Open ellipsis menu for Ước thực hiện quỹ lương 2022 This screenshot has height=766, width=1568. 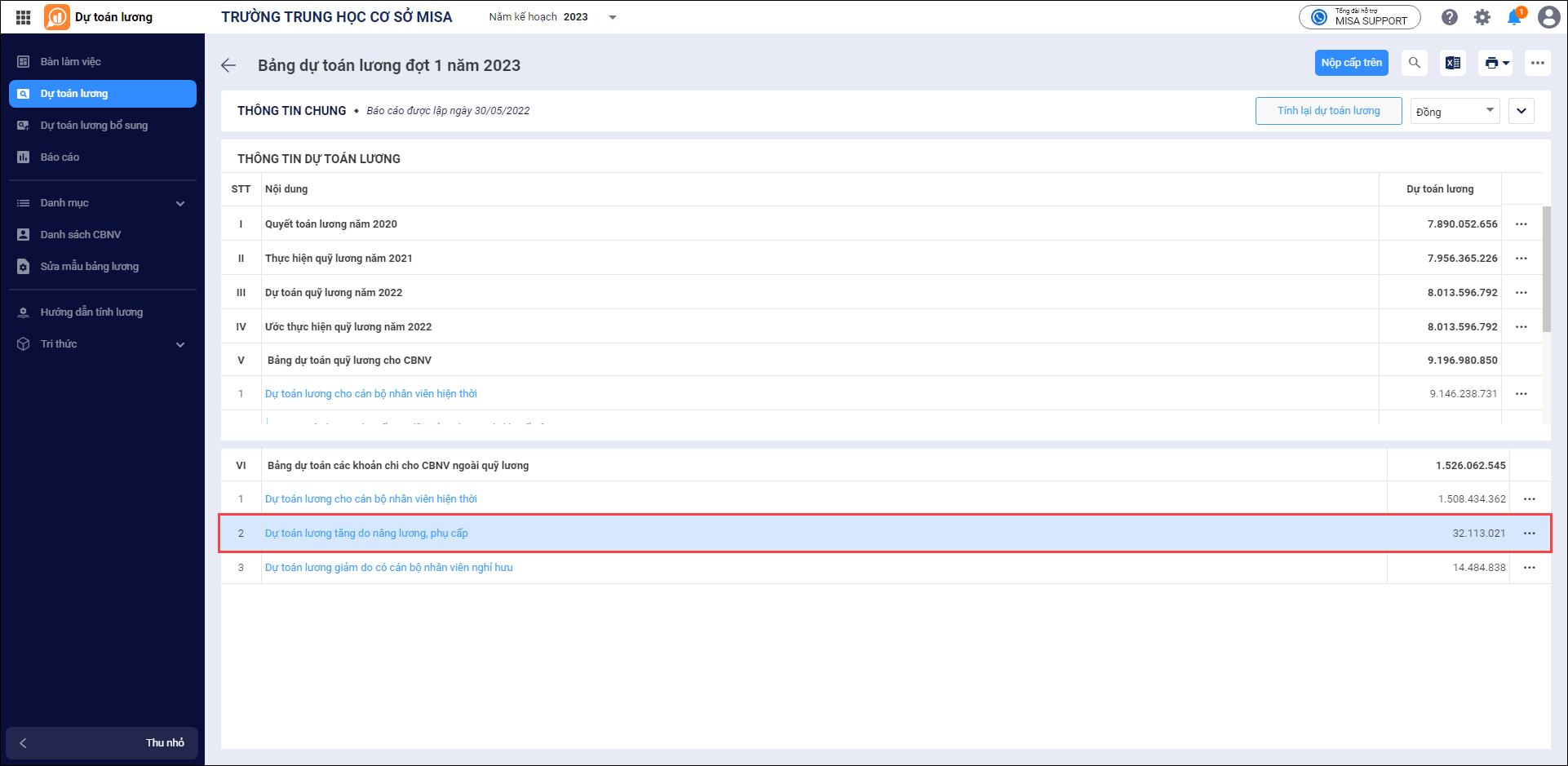point(1521,327)
